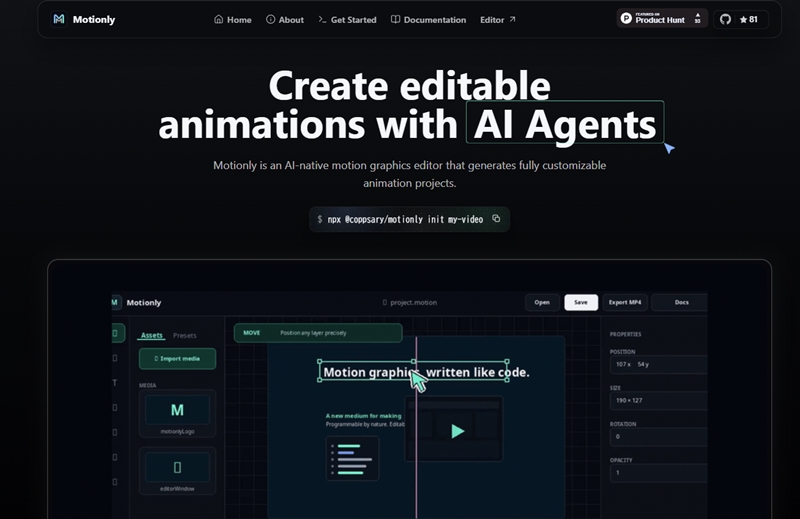Open the GitHub stars button
The height and width of the screenshot is (519, 800).
[x=740, y=19]
